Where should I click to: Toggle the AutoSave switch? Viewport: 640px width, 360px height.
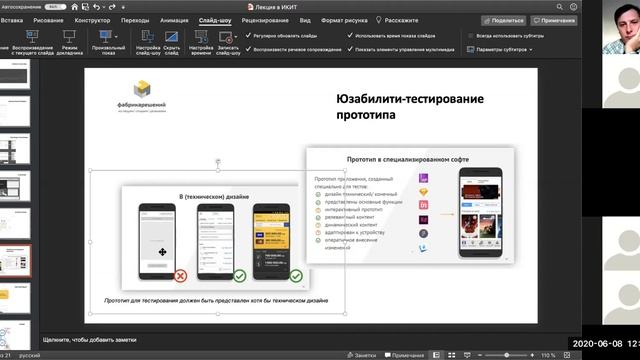[x=55, y=7]
